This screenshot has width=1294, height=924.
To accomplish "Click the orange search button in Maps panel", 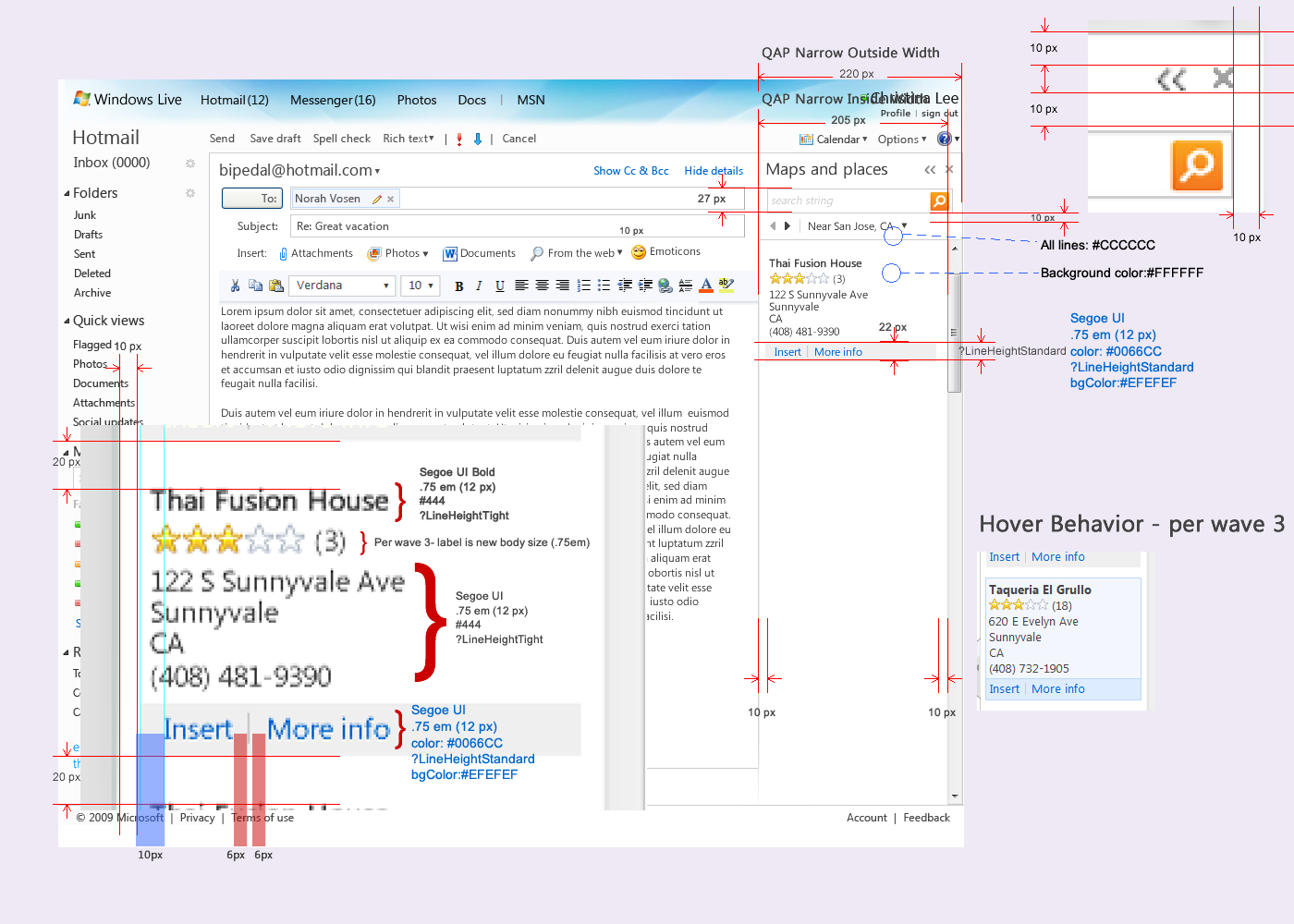I will point(939,201).
